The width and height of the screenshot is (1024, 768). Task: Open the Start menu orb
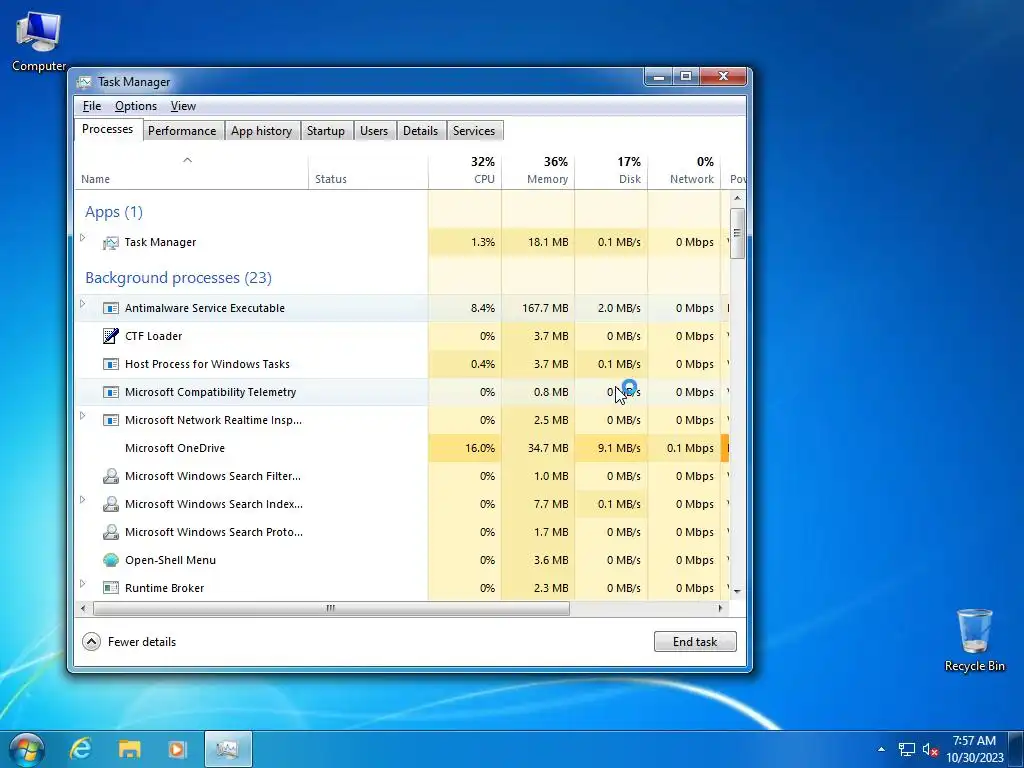(27, 750)
